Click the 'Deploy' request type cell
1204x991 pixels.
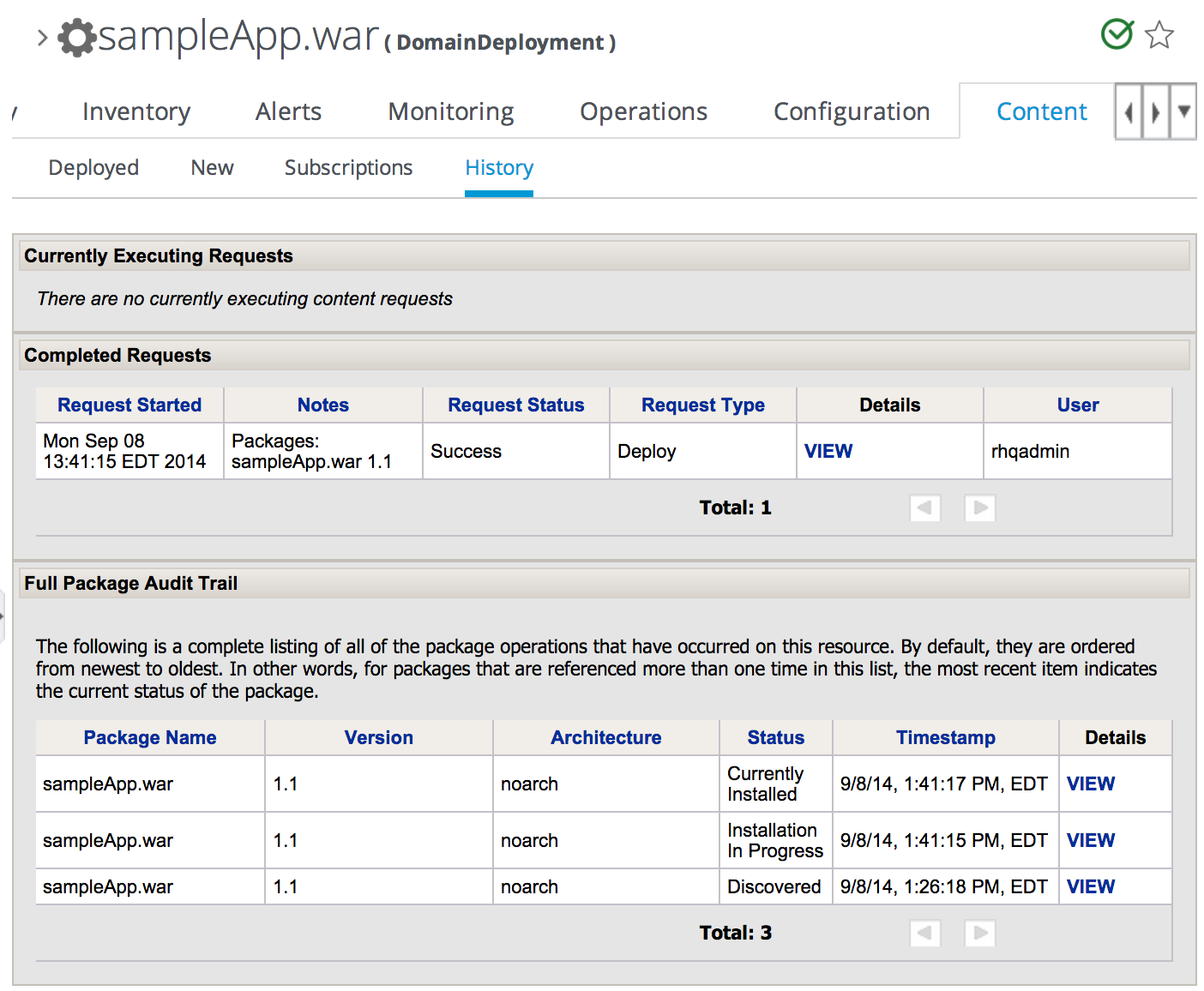point(703,451)
